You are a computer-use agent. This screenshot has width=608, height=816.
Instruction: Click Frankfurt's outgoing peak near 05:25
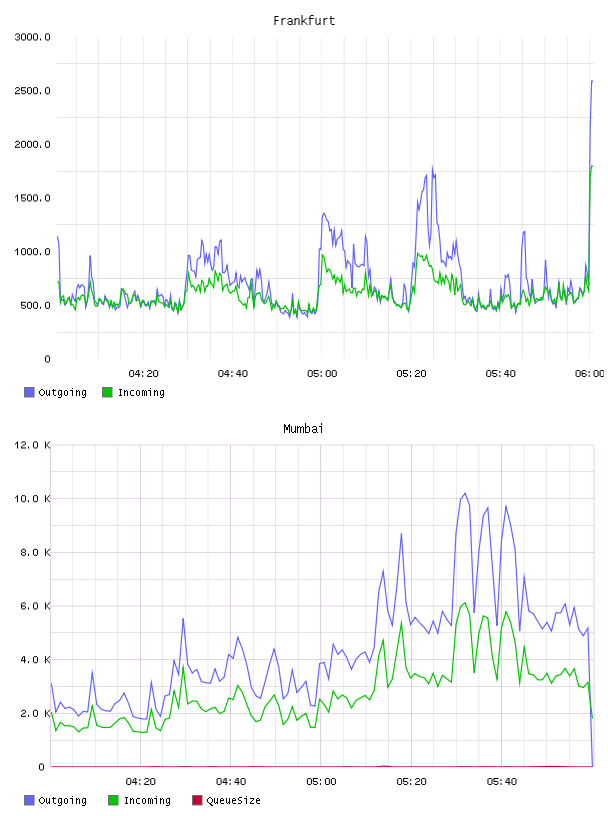[x=433, y=168]
